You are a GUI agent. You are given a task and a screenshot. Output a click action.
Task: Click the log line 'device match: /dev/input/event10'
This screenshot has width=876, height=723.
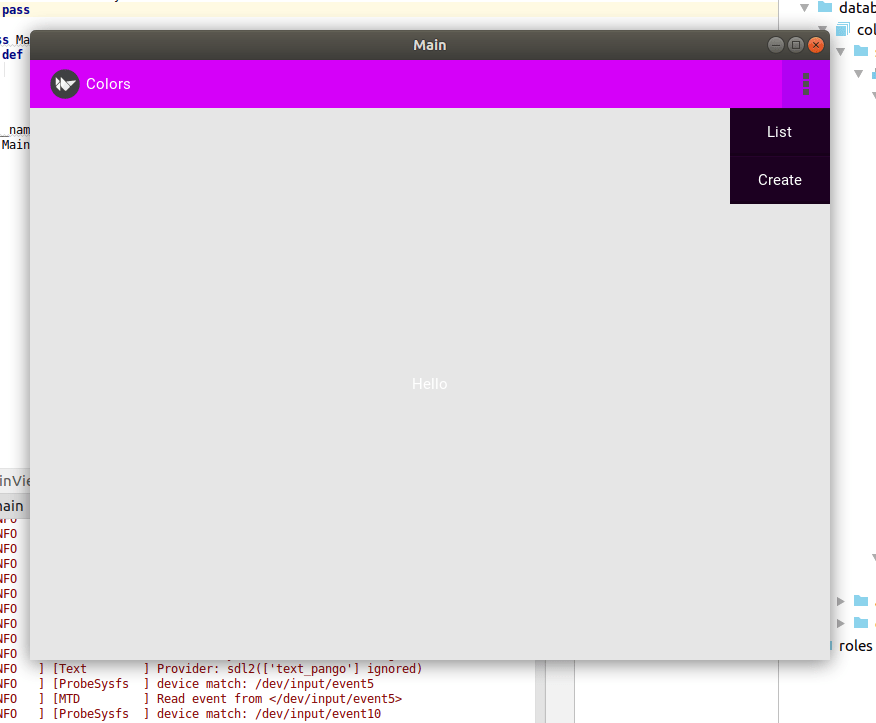[269, 714]
